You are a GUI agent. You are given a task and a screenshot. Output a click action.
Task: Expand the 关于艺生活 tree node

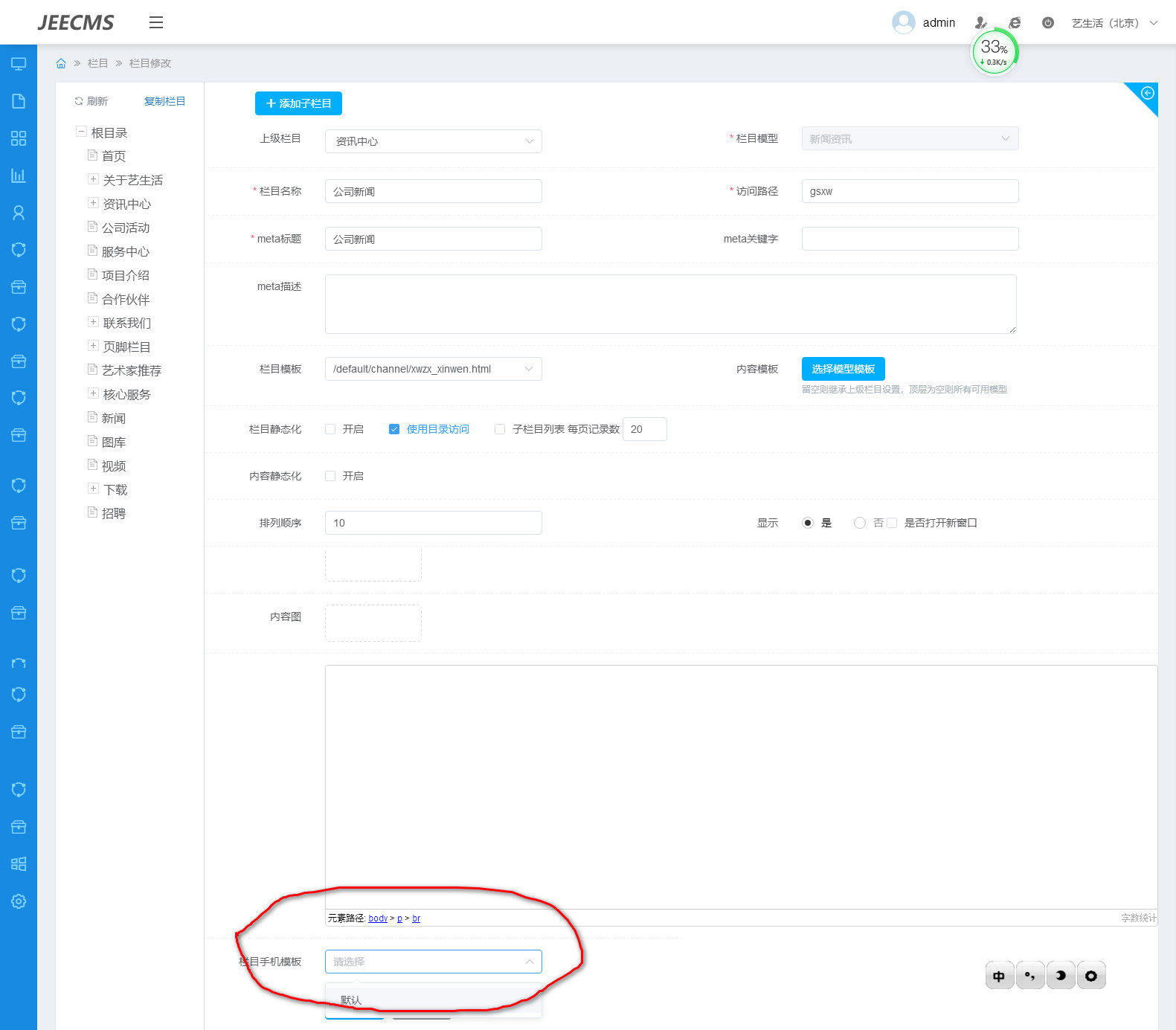93,179
